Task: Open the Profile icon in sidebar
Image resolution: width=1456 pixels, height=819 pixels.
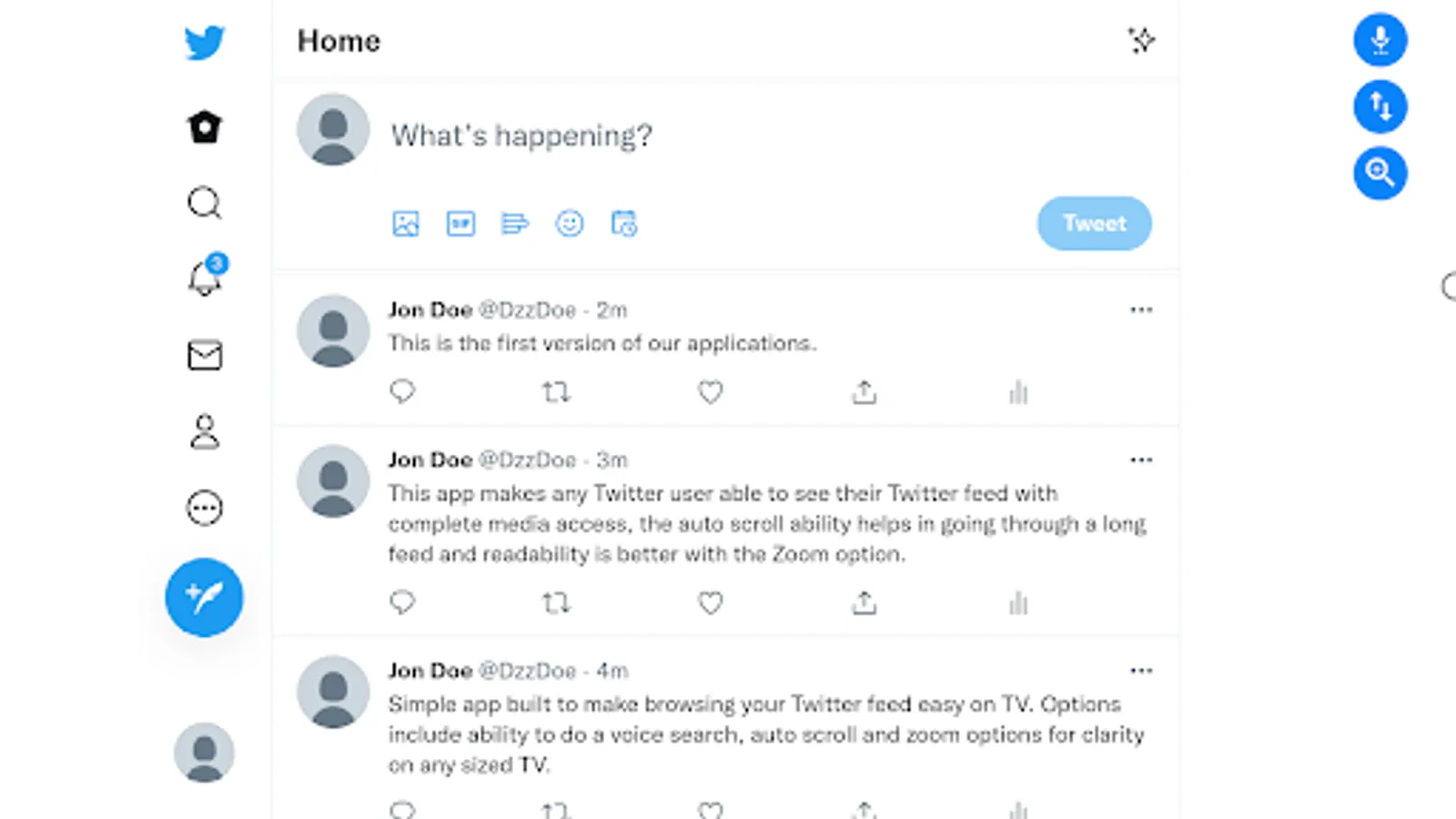Action: point(204,432)
